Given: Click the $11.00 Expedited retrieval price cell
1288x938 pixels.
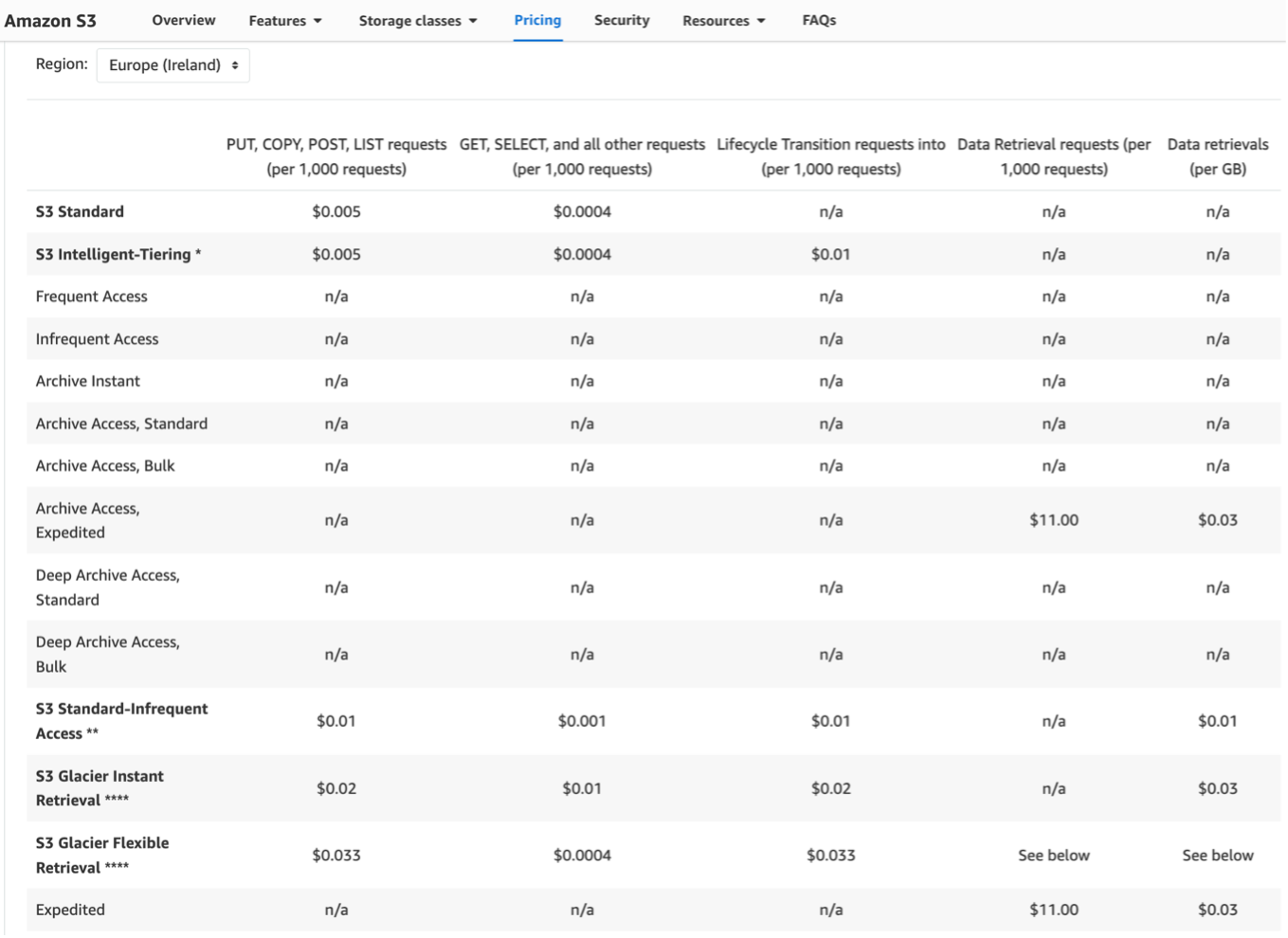Looking at the screenshot, I should coord(1055,908).
